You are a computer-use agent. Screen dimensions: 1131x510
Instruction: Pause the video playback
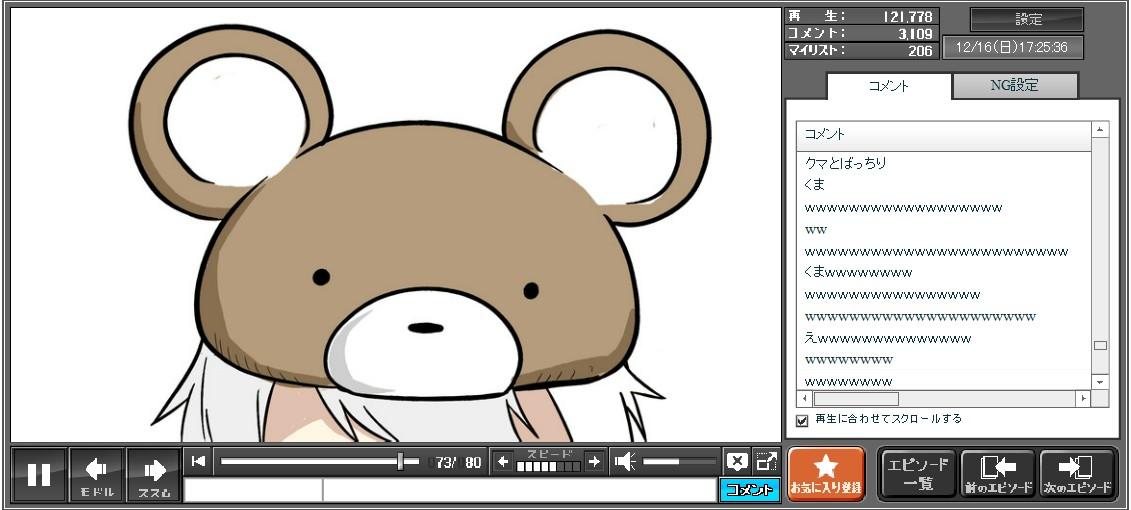tap(39, 474)
